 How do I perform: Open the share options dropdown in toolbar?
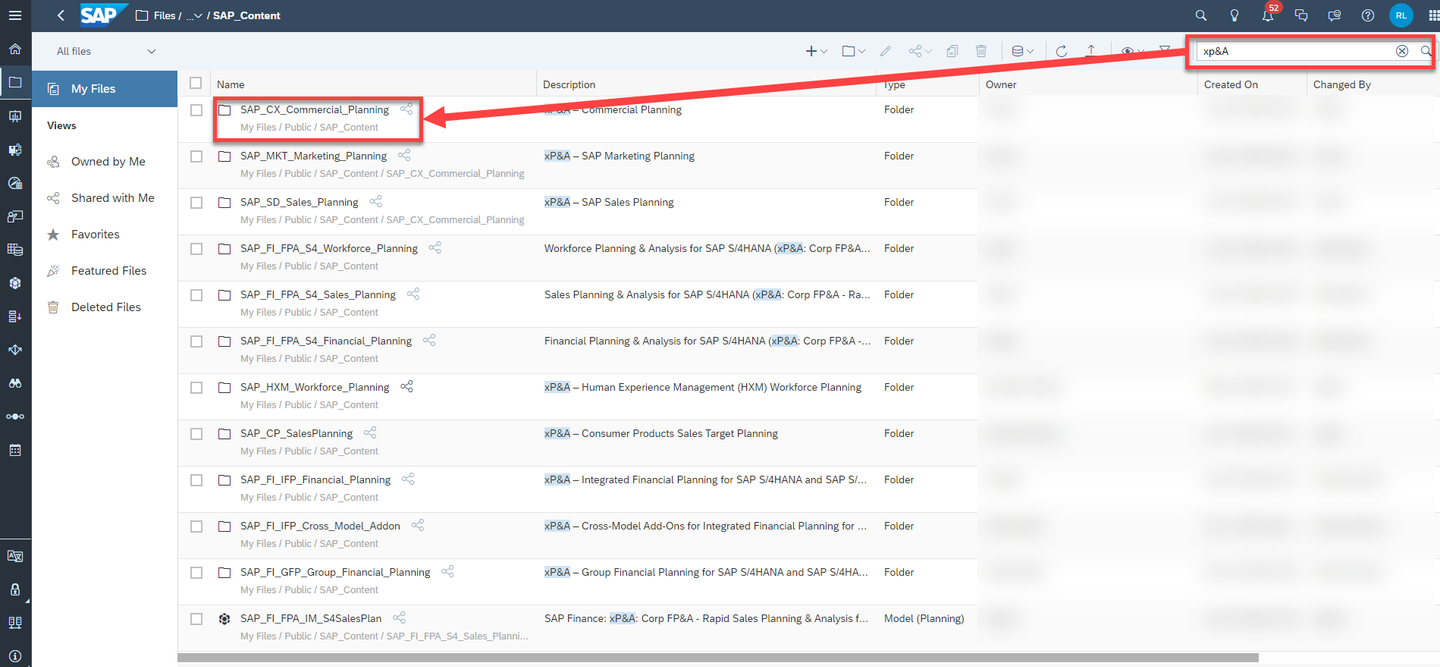920,51
